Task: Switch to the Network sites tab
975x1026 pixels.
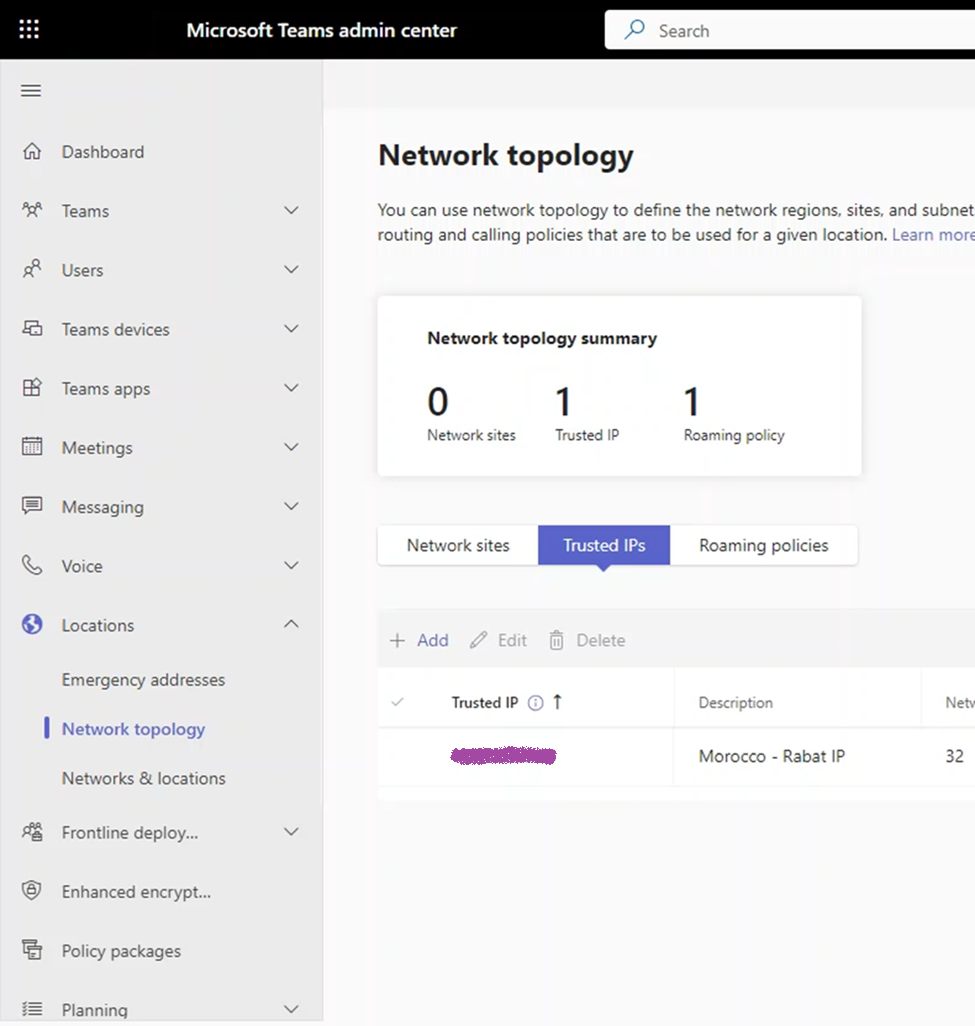Action: [458, 545]
